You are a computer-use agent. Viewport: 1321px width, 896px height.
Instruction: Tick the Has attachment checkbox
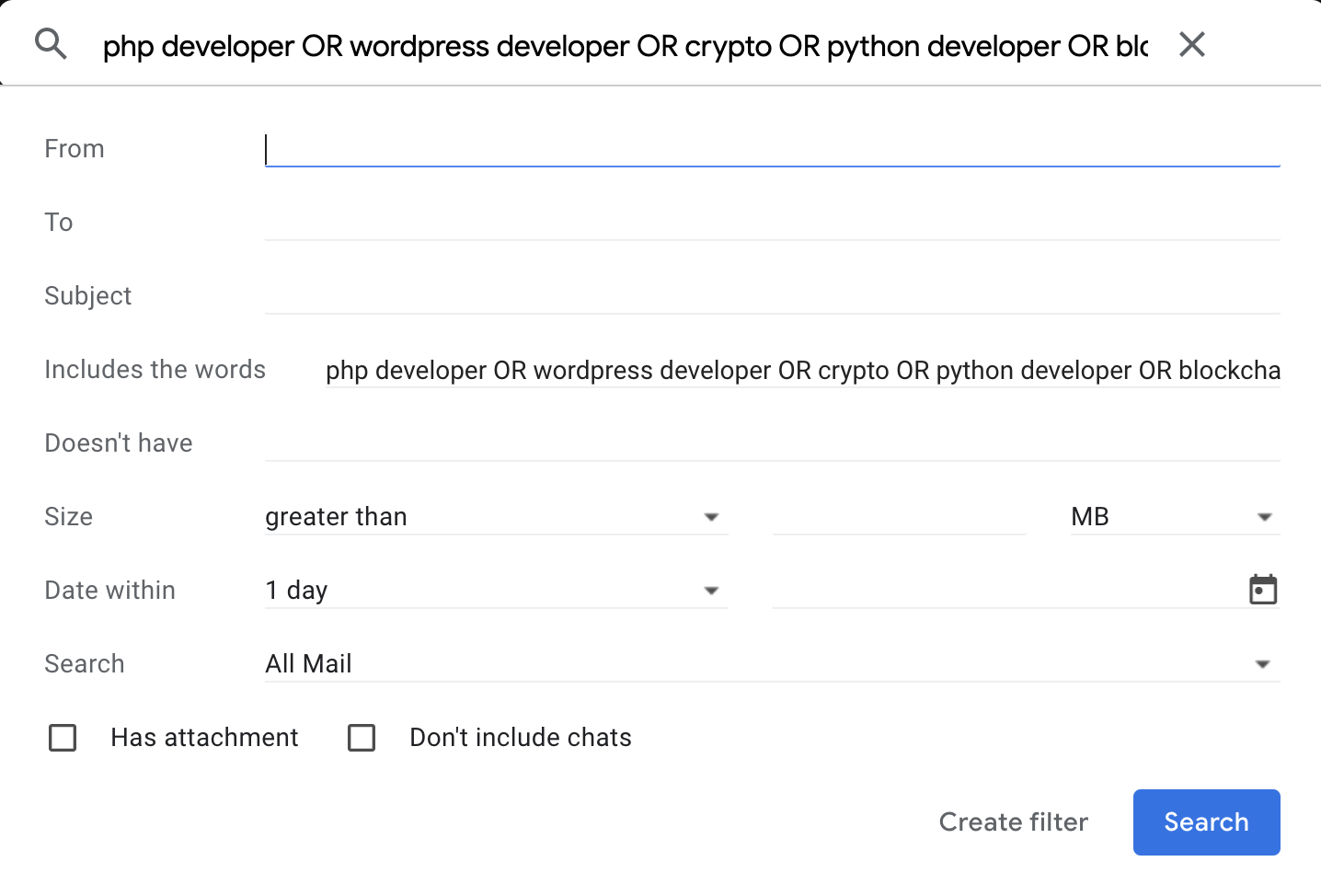[x=63, y=738]
